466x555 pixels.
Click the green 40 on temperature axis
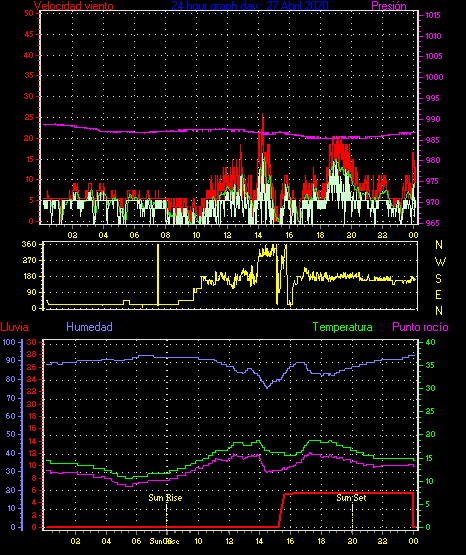tap(430, 342)
